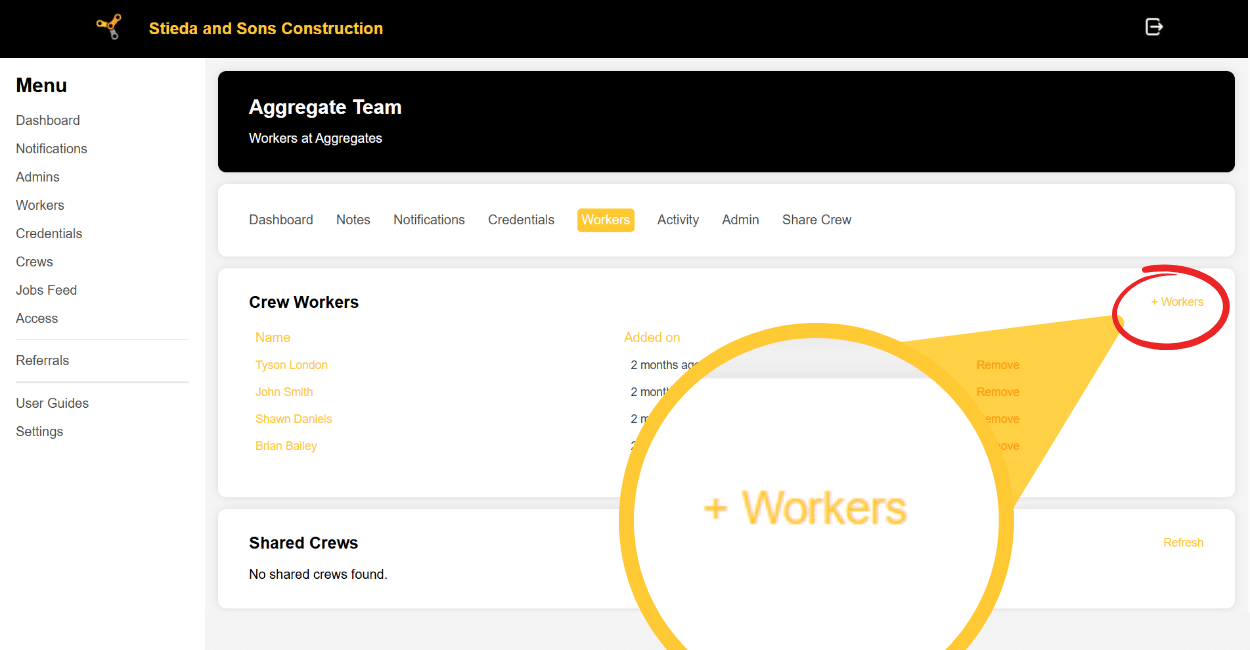
Task: Click the logout icon in top bar
Action: point(1154,27)
